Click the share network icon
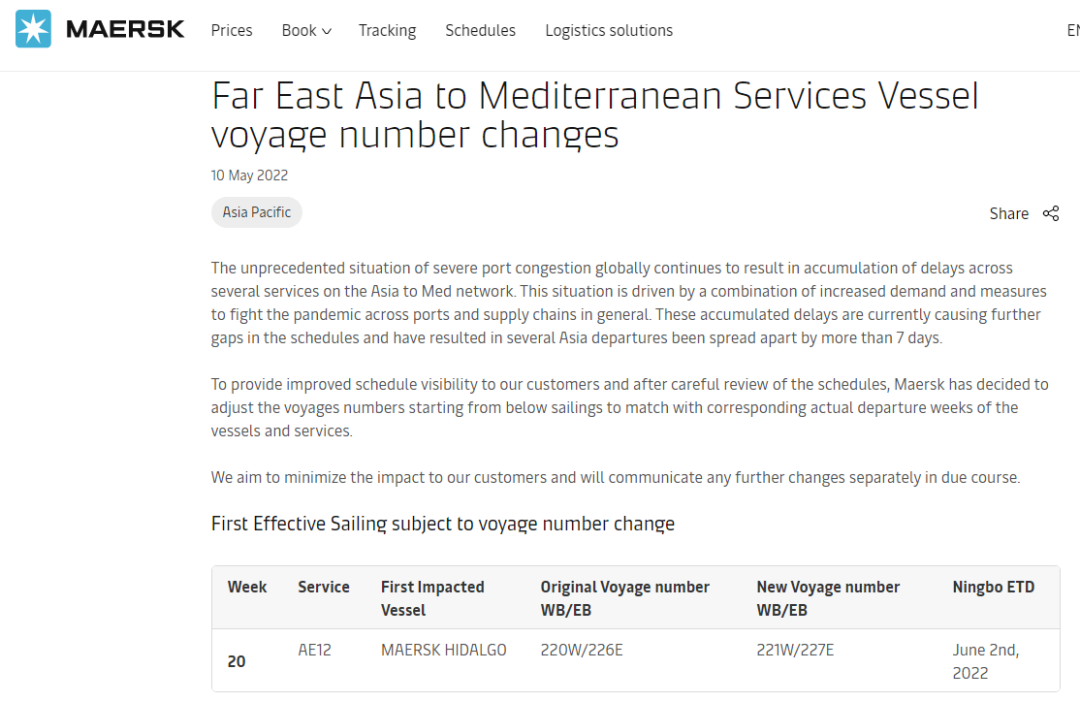Image resolution: width=1080 pixels, height=702 pixels. point(1050,213)
